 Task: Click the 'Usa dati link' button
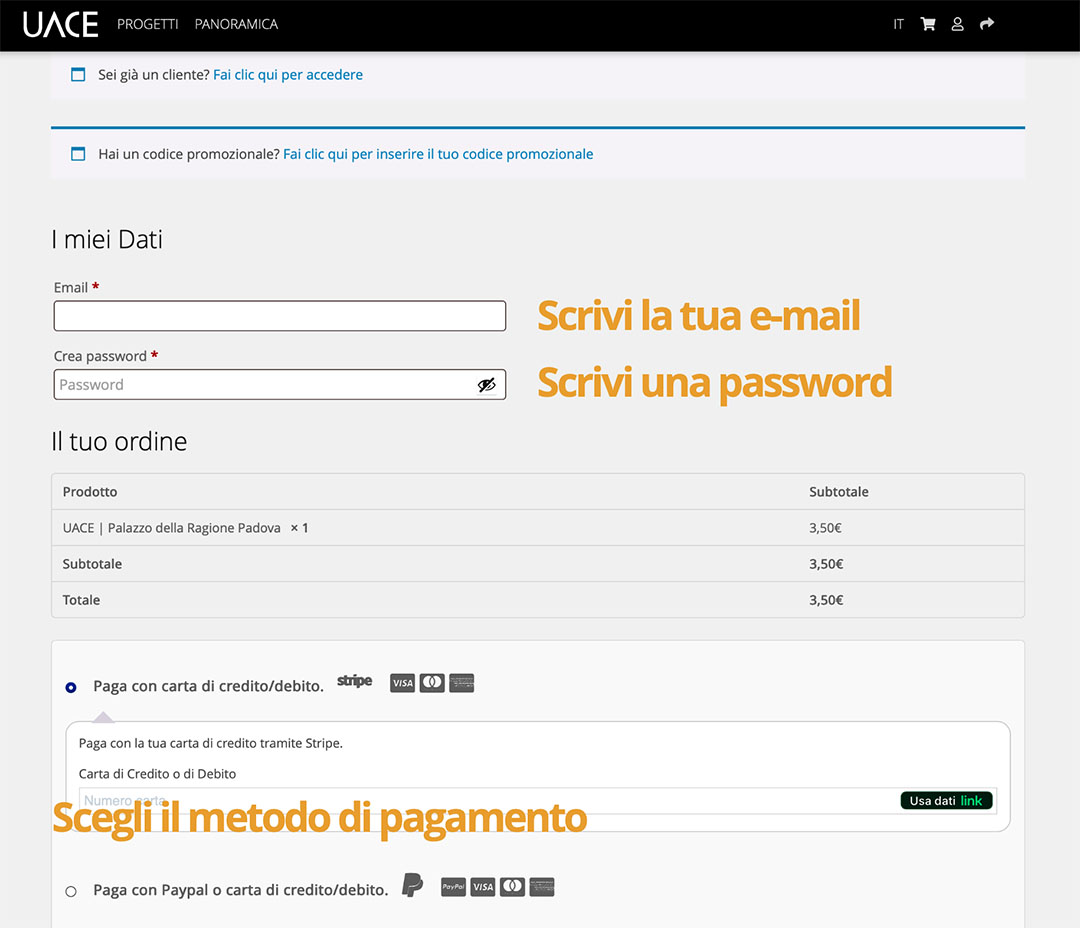(x=945, y=801)
